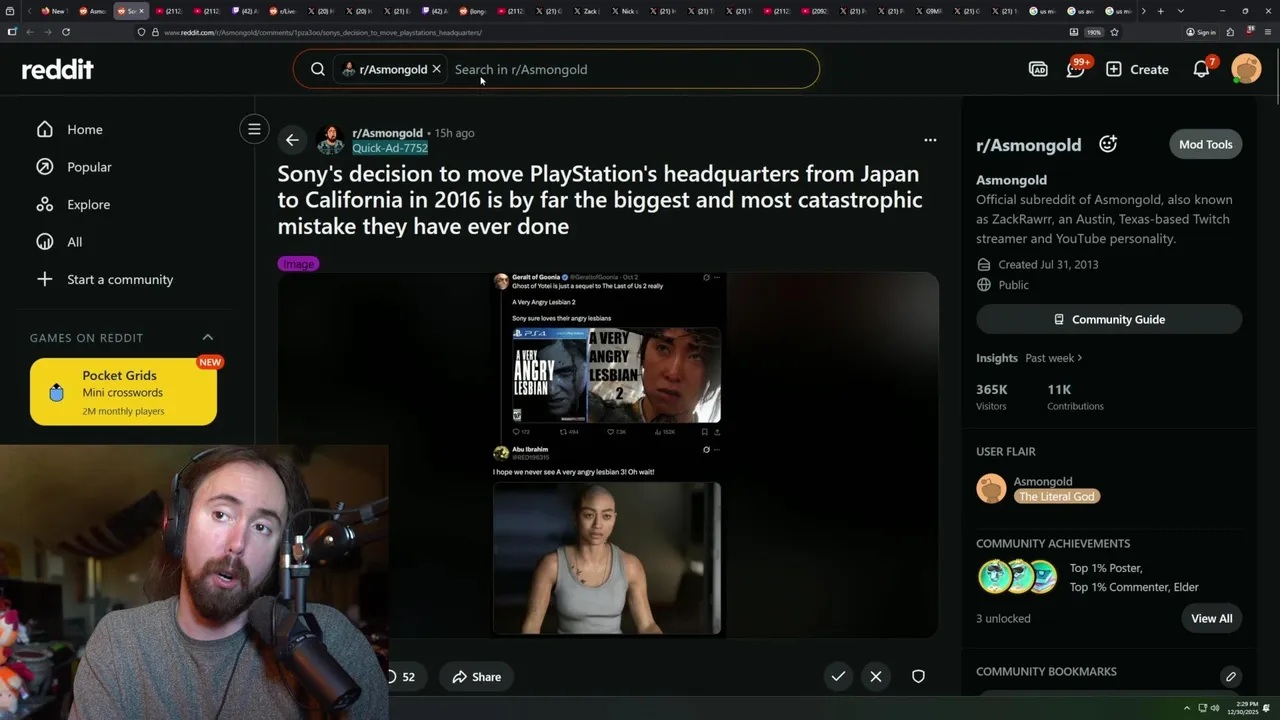Screen dimensions: 1280x720
Task: Click the 190% zoom indicator
Action: (x=1095, y=32)
